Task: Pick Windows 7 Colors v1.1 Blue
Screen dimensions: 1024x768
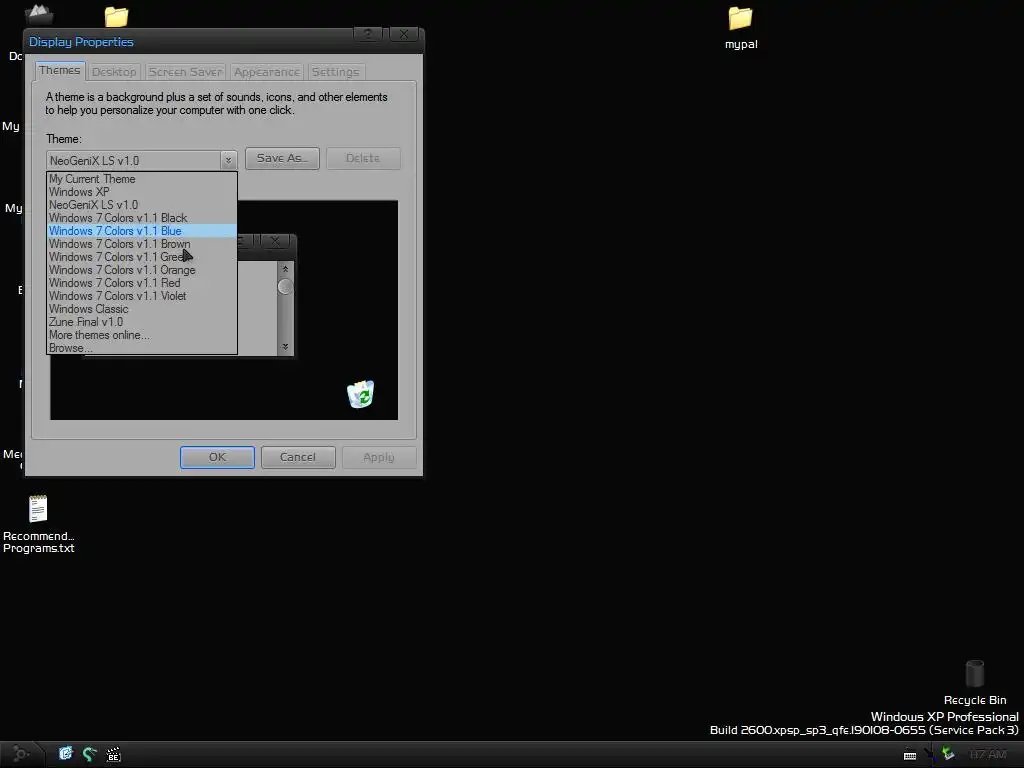Action: [x=142, y=231]
